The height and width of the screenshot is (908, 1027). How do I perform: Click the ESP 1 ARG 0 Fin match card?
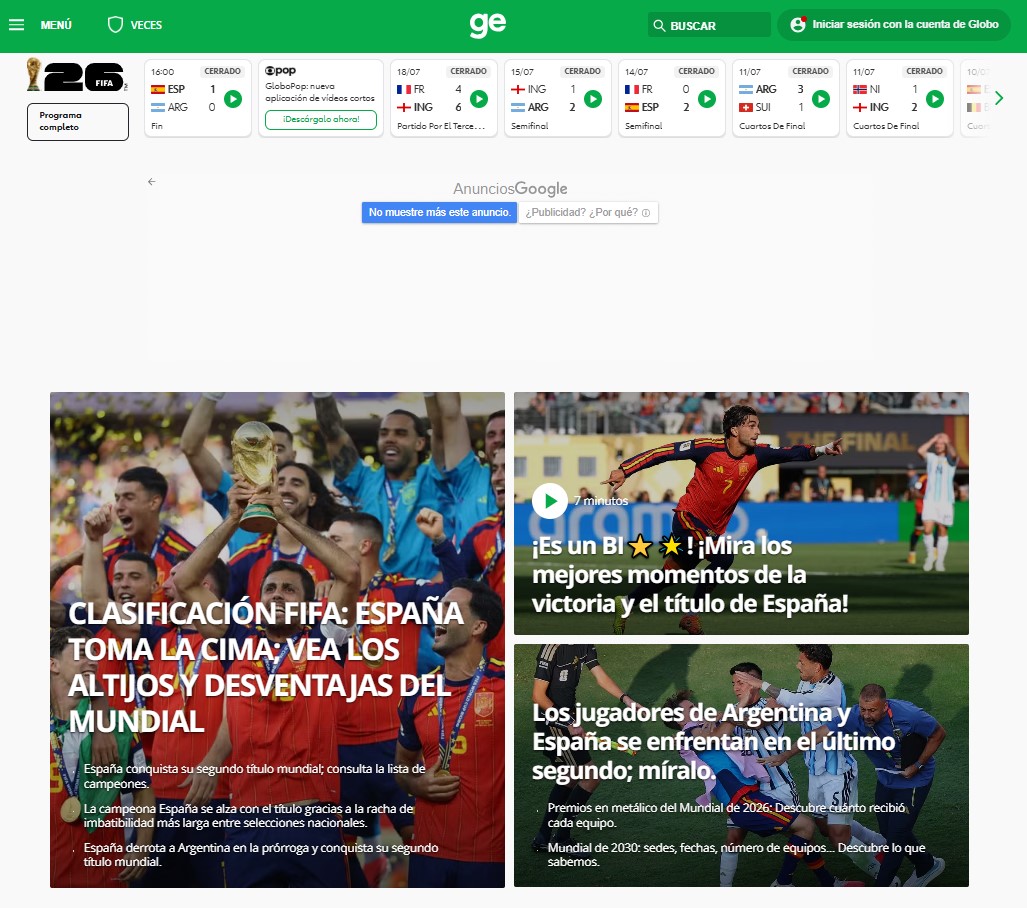coord(198,98)
